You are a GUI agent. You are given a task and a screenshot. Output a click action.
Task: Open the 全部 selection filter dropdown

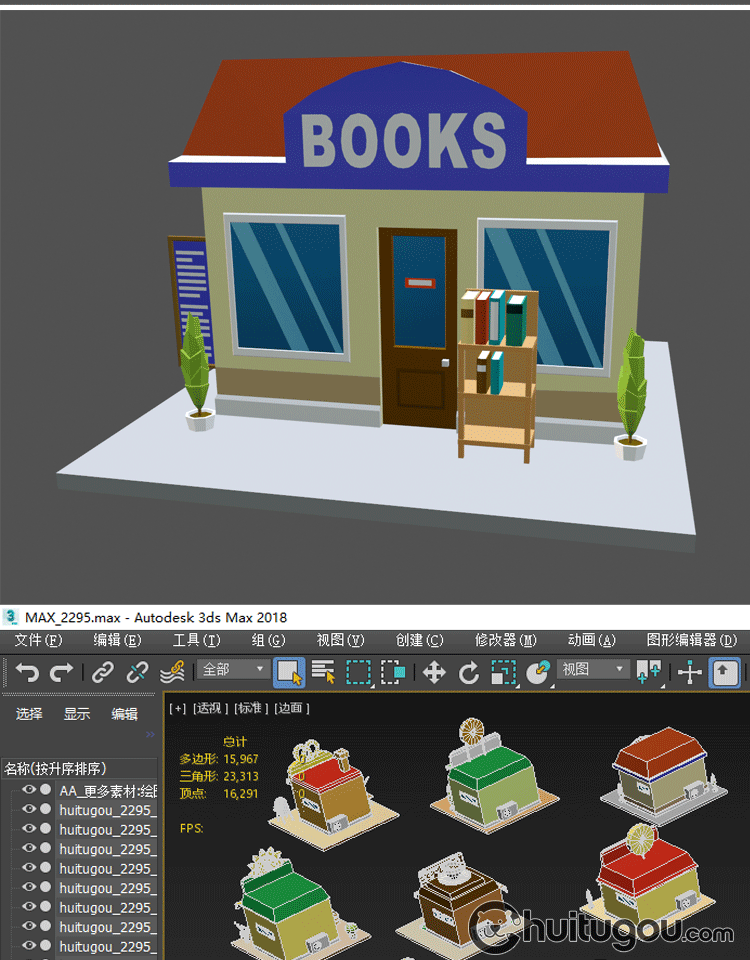tap(235, 670)
